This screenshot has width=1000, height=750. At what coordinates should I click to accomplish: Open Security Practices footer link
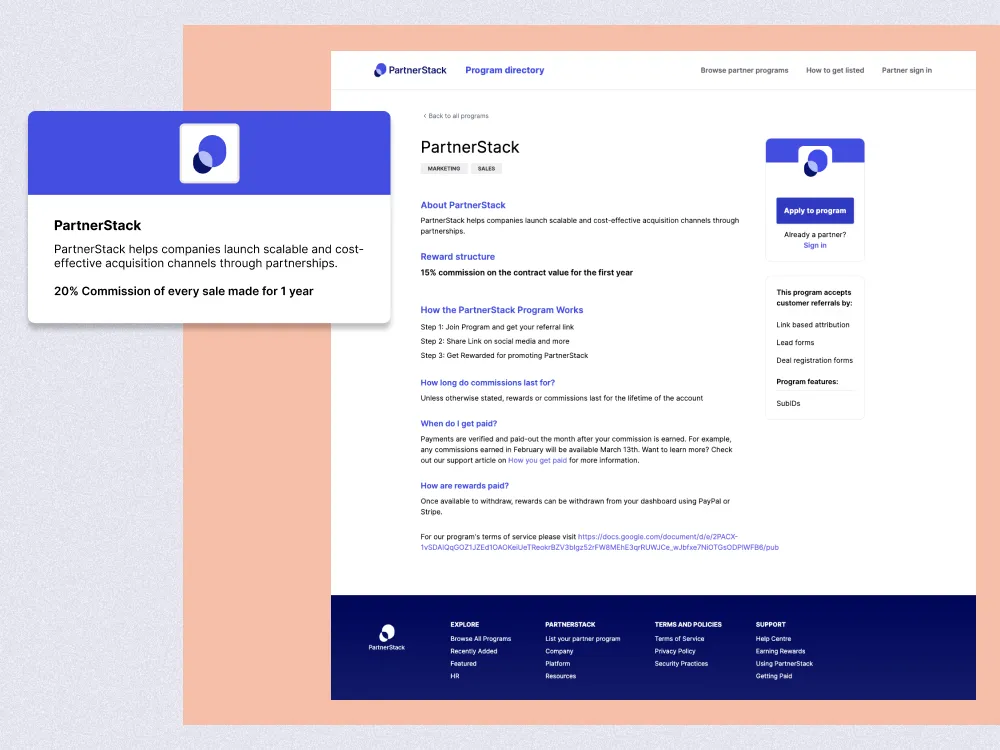click(x=681, y=663)
